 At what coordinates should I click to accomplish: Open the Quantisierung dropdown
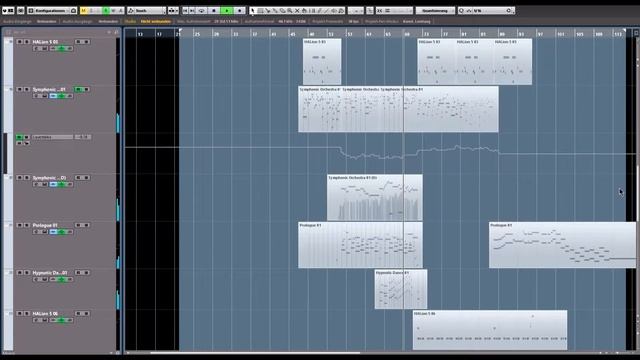coord(435,11)
